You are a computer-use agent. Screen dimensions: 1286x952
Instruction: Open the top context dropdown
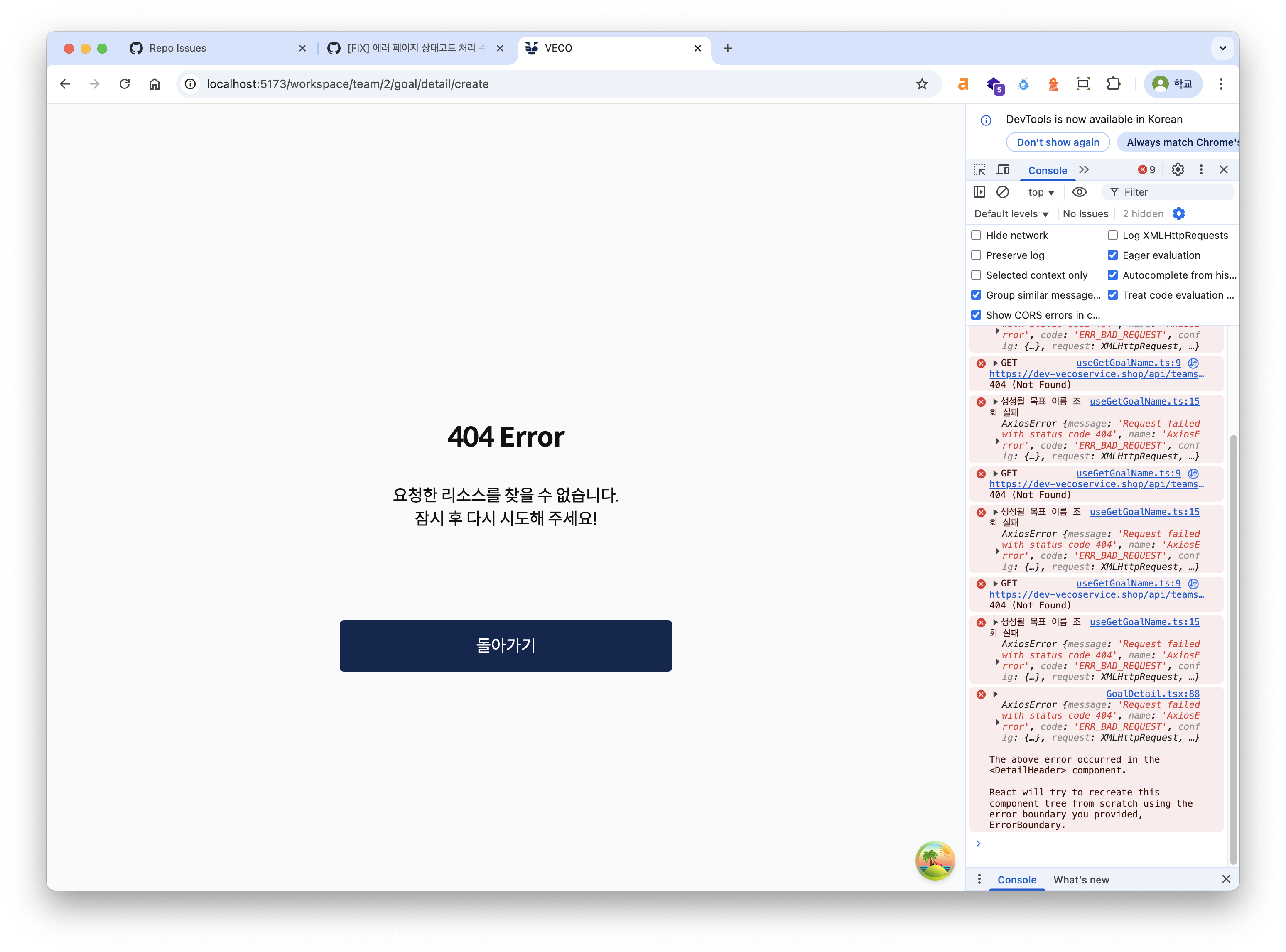tap(1041, 192)
